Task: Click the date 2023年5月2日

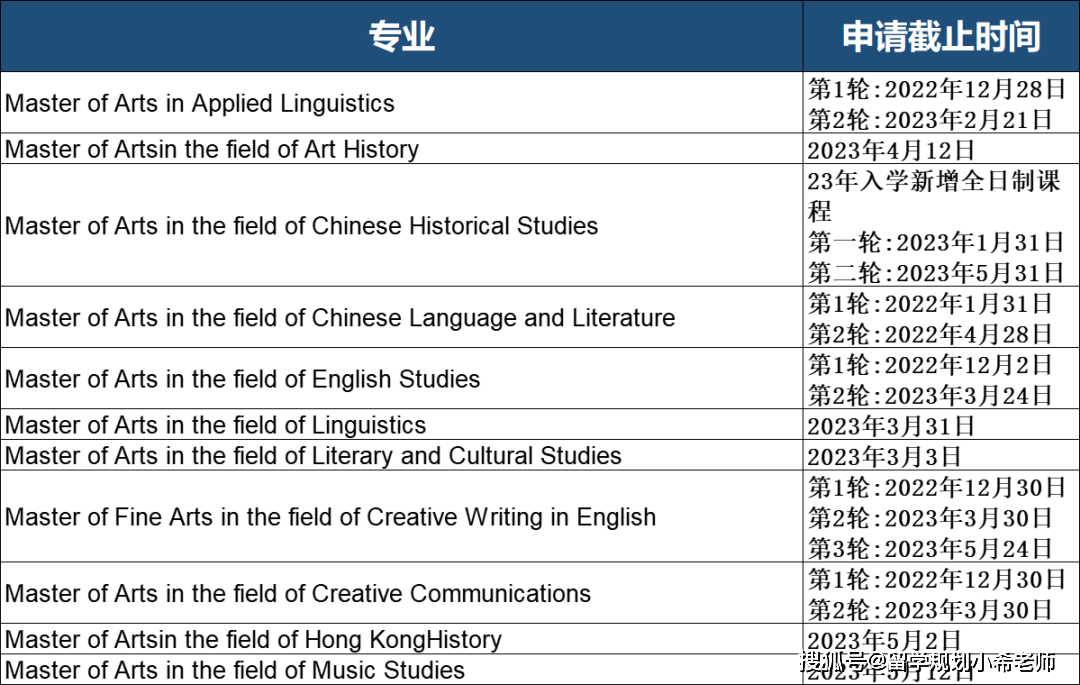Action: pos(884,640)
